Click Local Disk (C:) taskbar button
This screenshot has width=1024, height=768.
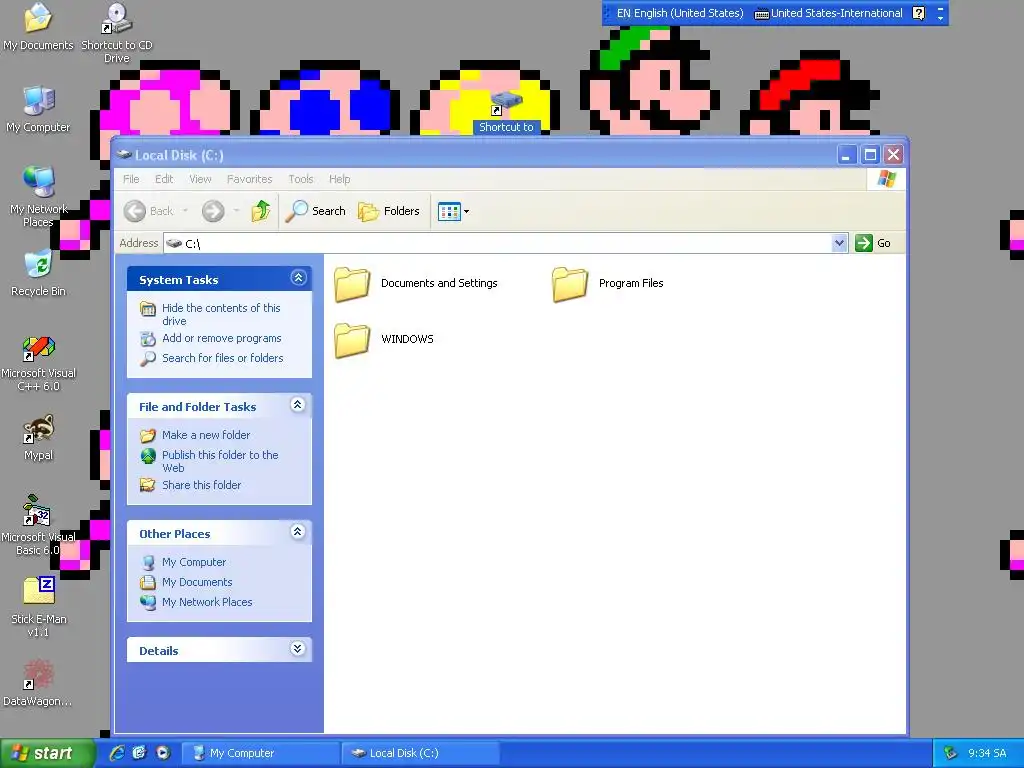(x=421, y=754)
